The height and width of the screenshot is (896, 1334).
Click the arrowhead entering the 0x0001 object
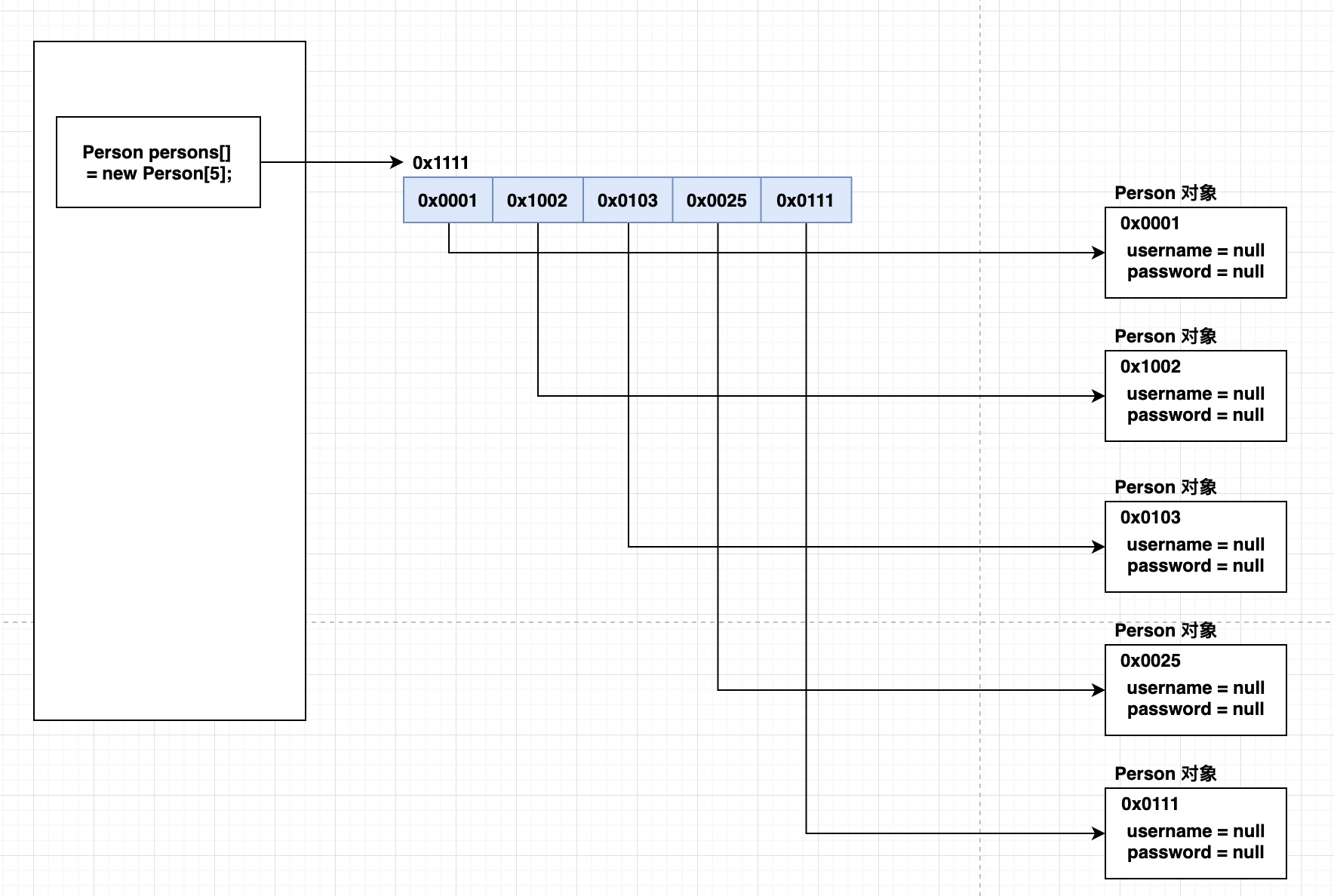(x=1099, y=253)
